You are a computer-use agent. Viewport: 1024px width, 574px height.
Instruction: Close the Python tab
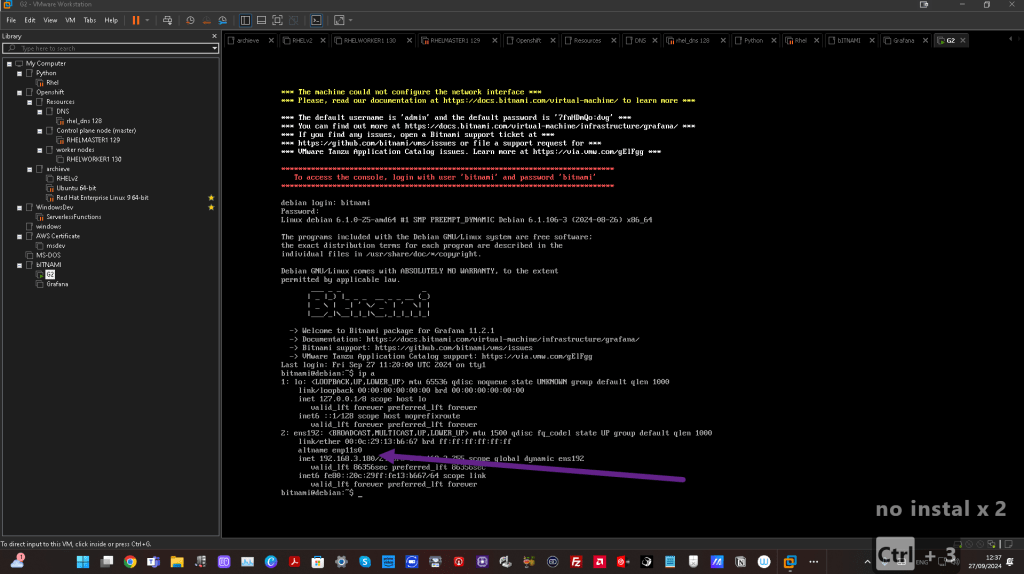pyautogui.click(x=774, y=40)
